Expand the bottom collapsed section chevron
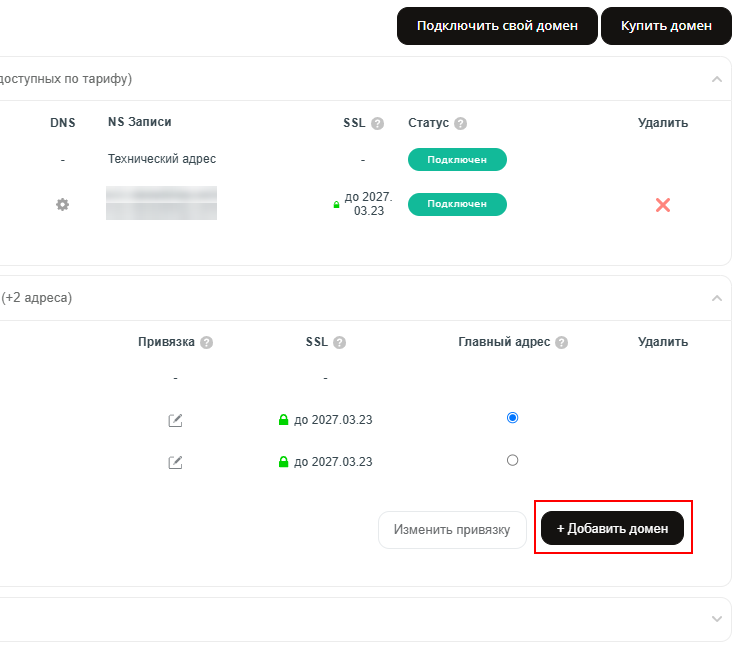Image resolution: width=740 pixels, height=646 pixels. (716, 619)
